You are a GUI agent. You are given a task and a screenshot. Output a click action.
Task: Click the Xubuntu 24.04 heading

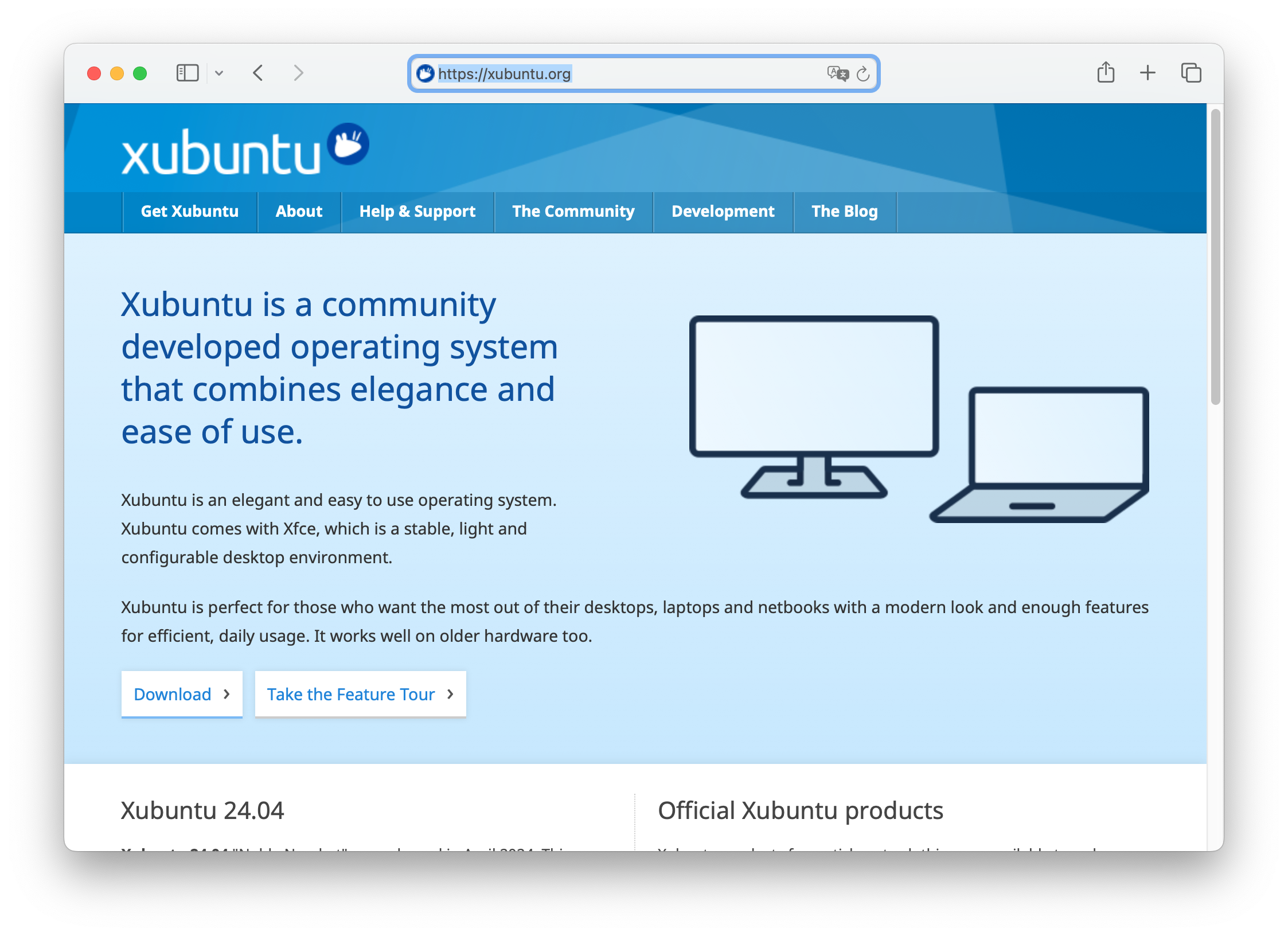(202, 810)
